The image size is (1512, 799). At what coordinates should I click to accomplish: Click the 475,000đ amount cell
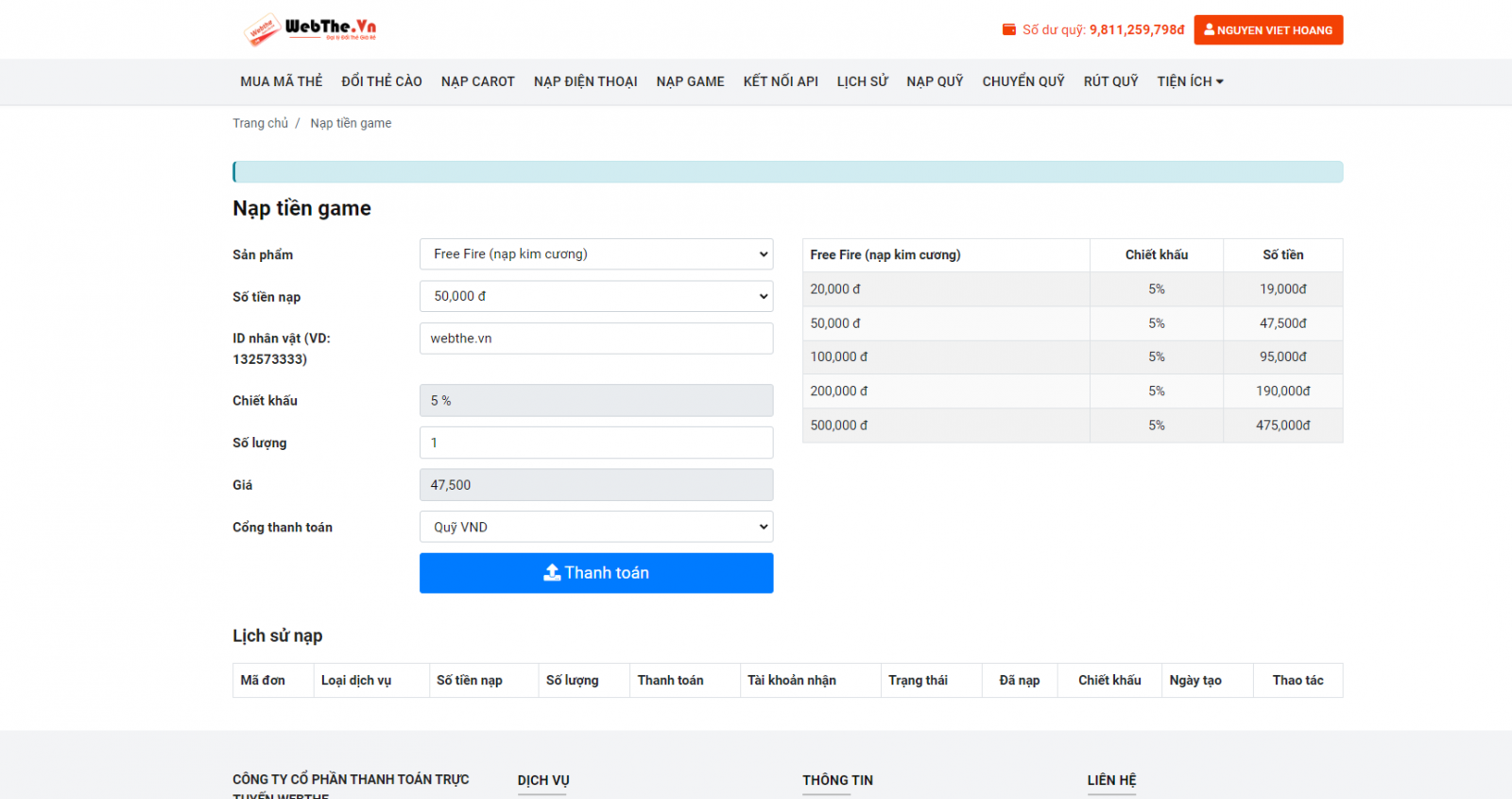coord(1282,426)
